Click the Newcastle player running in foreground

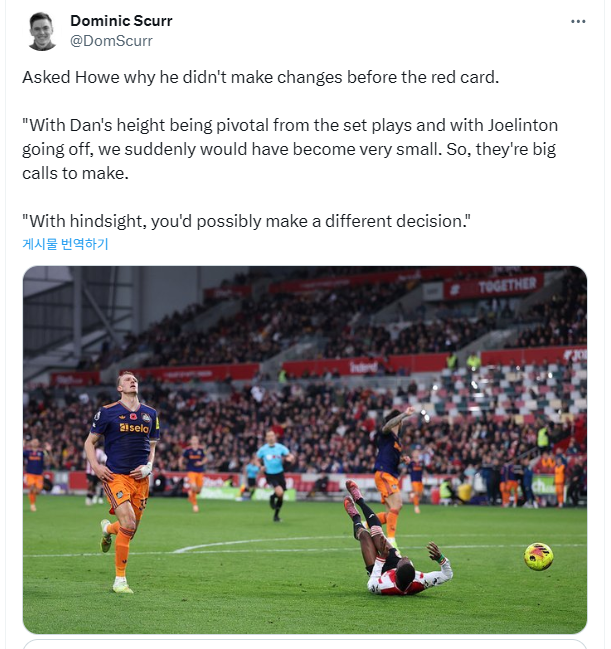(121, 480)
